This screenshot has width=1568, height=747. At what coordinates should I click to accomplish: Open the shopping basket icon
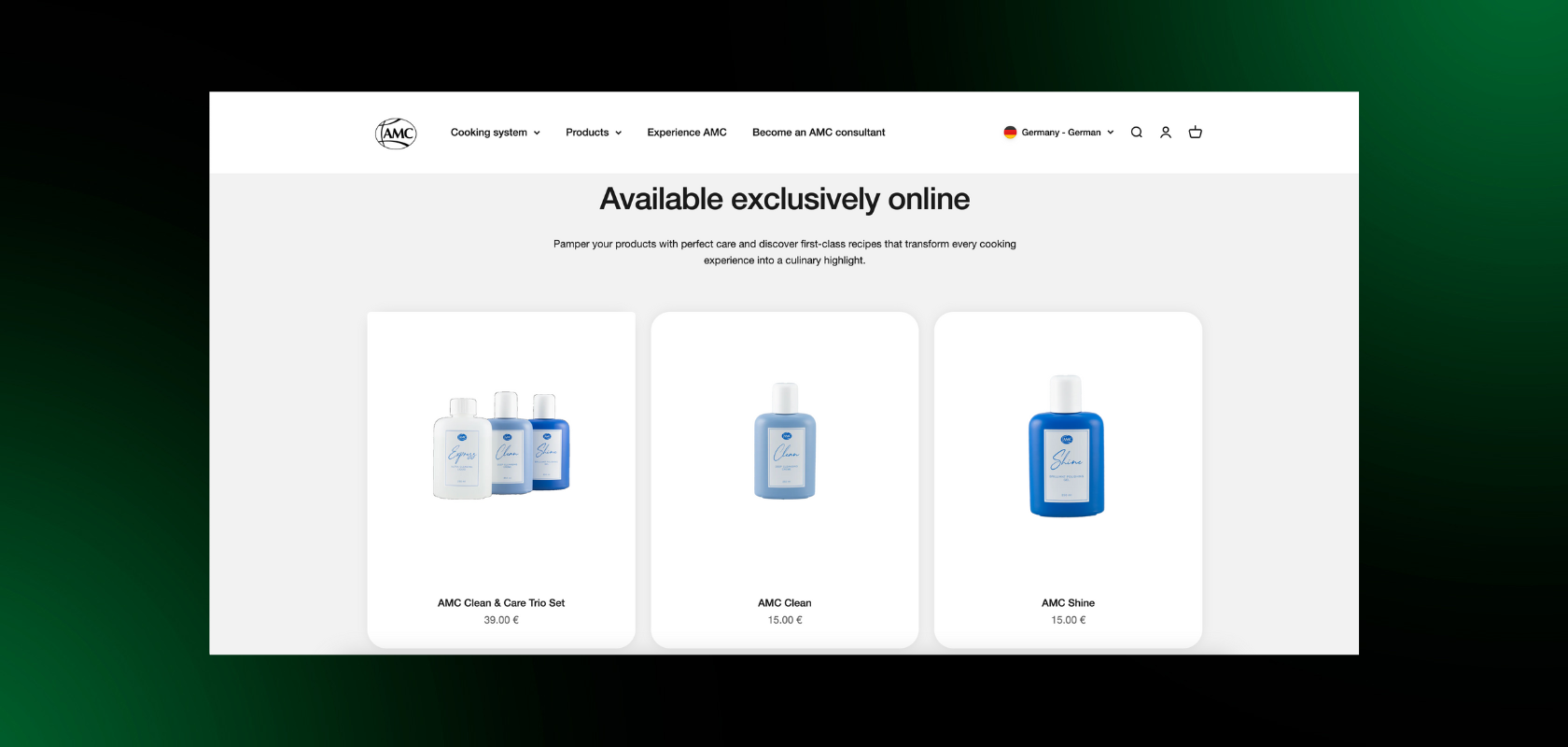click(x=1196, y=133)
